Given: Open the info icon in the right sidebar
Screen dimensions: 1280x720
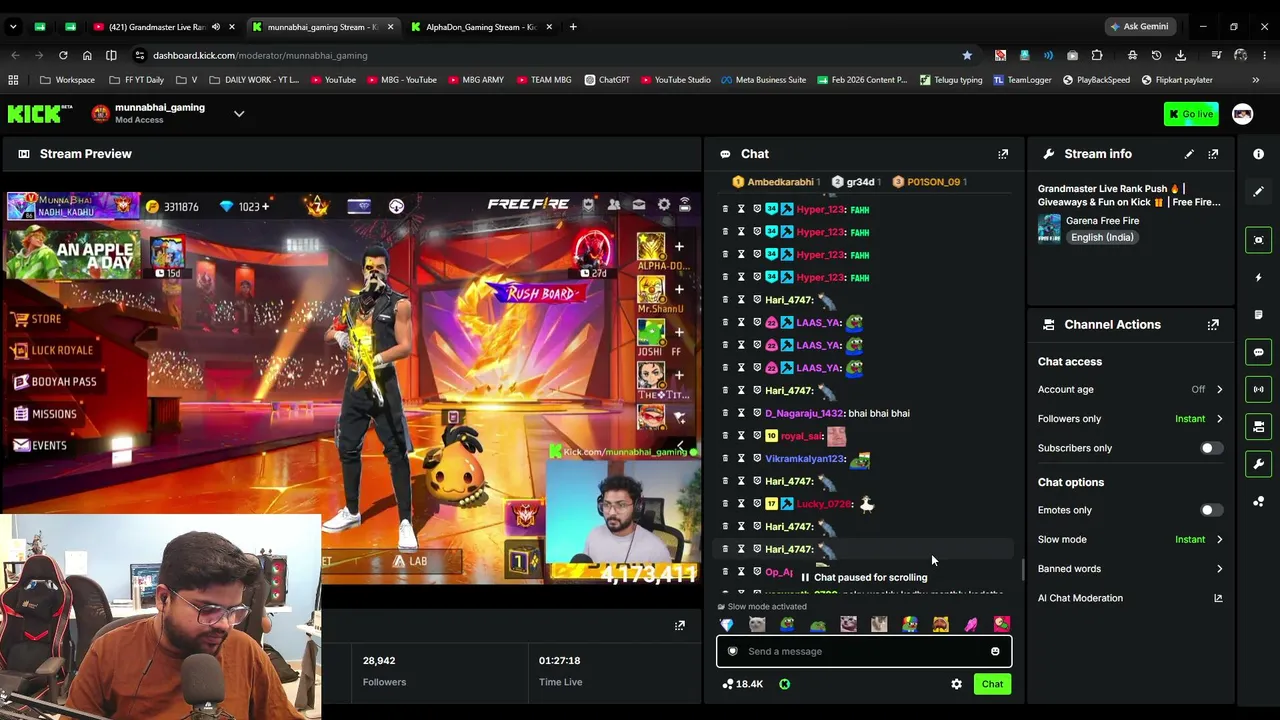Looking at the screenshot, I should pos(1258,154).
